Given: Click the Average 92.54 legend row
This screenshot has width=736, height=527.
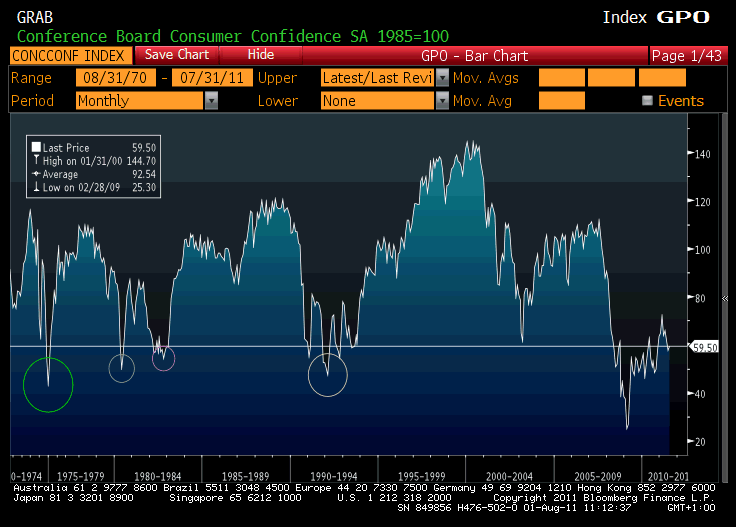Looking at the screenshot, I should click(94, 174).
